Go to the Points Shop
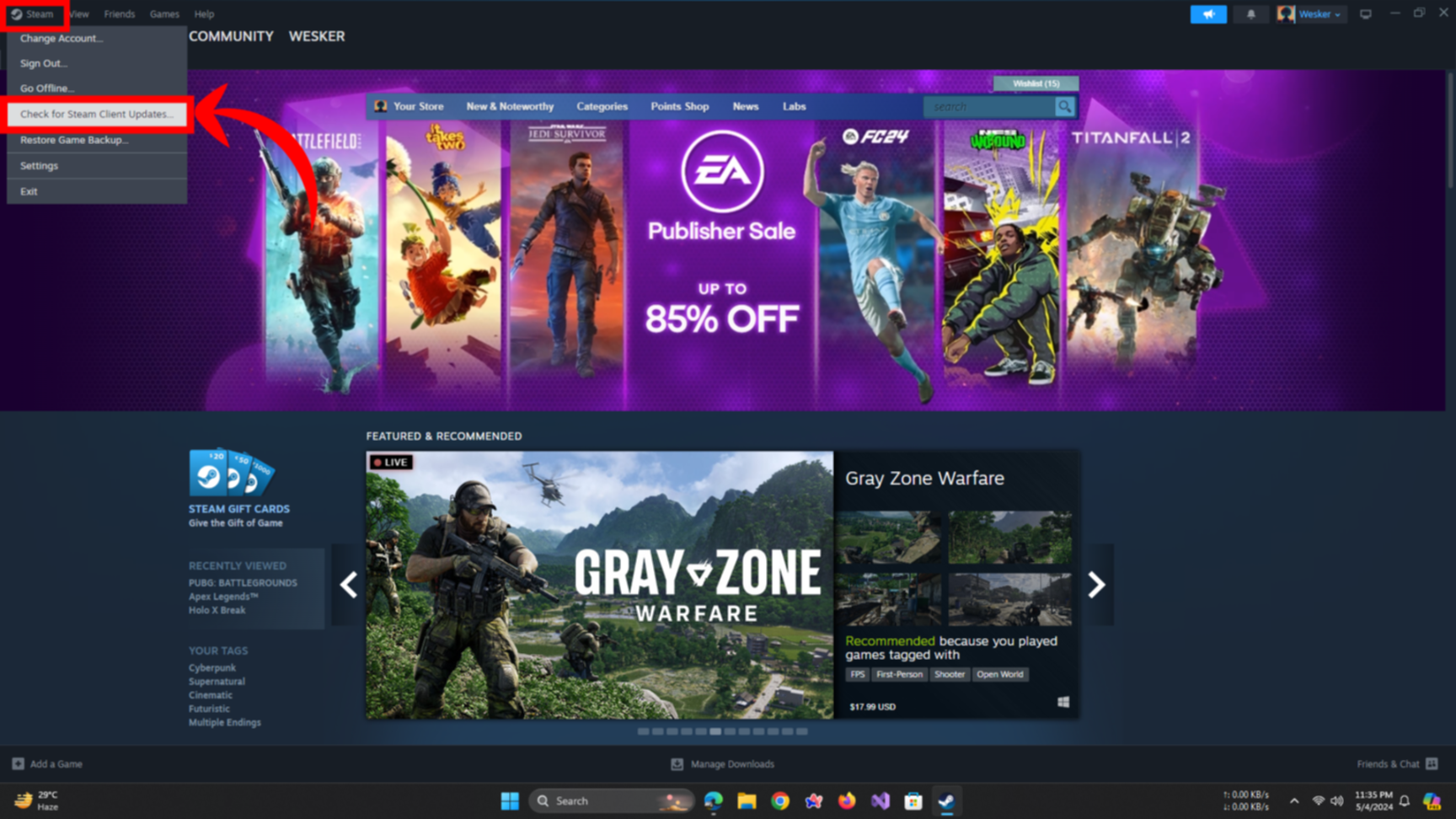This screenshot has width=1456, height=819. (679, 107)
